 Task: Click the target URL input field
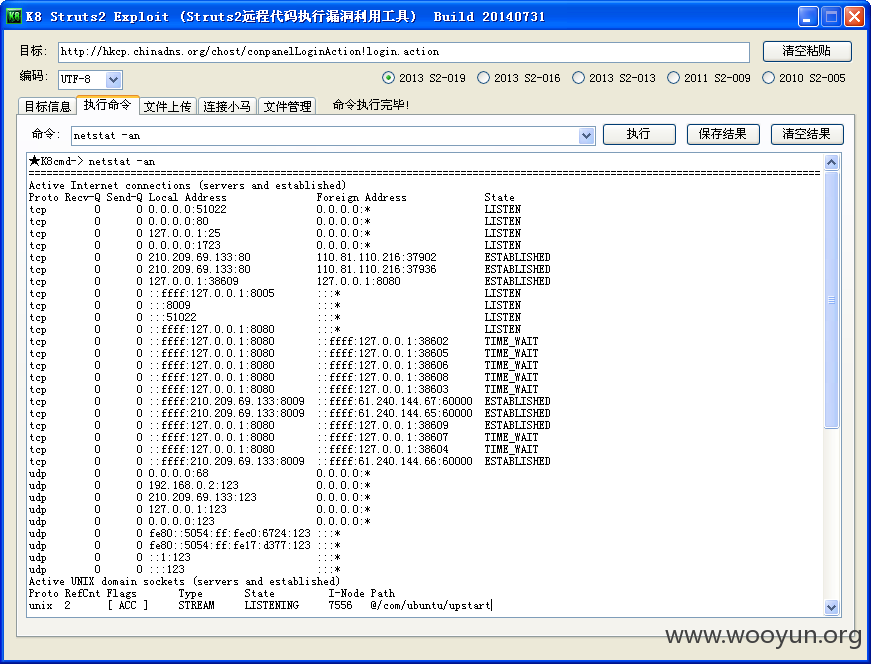tap(403, 52)
